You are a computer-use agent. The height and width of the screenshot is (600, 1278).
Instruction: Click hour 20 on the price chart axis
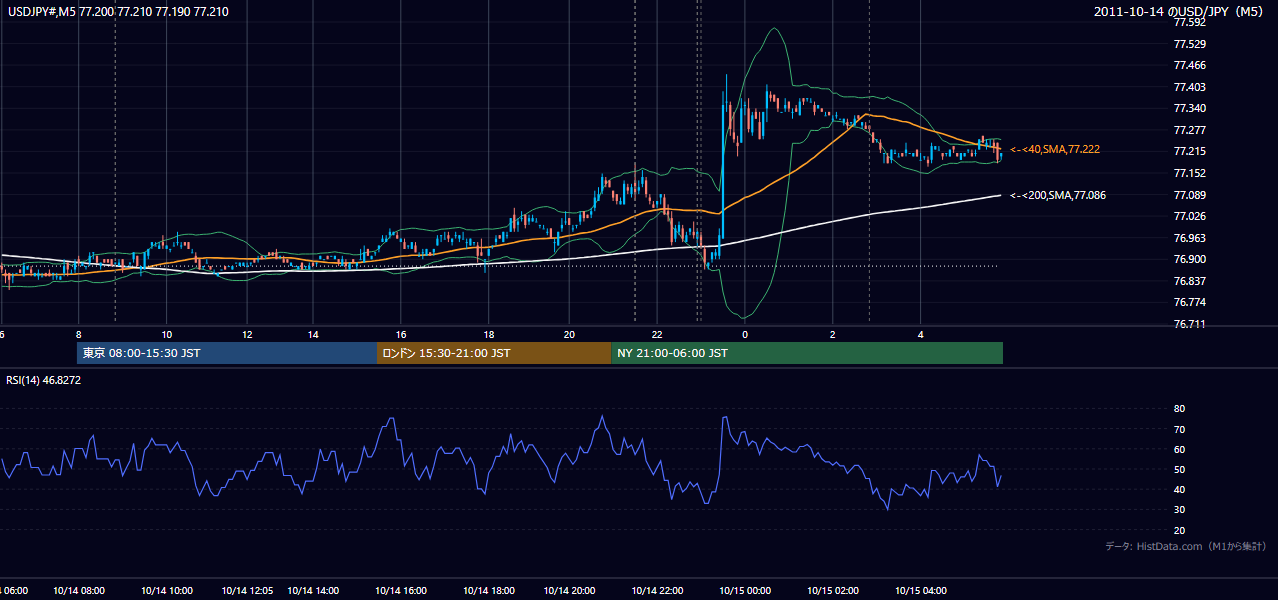(569, 334)
